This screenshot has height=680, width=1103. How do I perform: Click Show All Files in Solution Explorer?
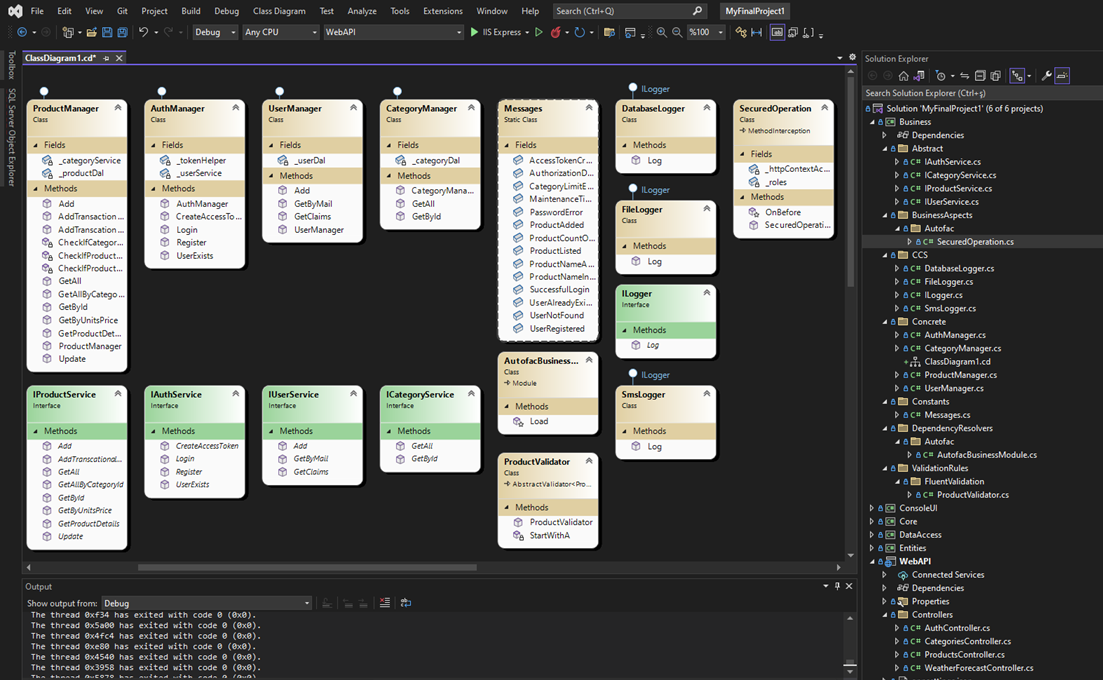click(x=995, y=76)
